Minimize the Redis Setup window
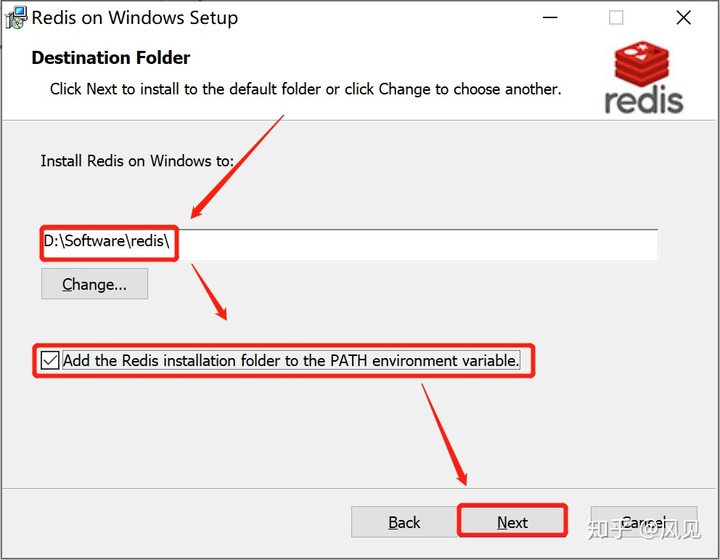The width and height of the screenshot is (720, 560). [x=550, y=18]
